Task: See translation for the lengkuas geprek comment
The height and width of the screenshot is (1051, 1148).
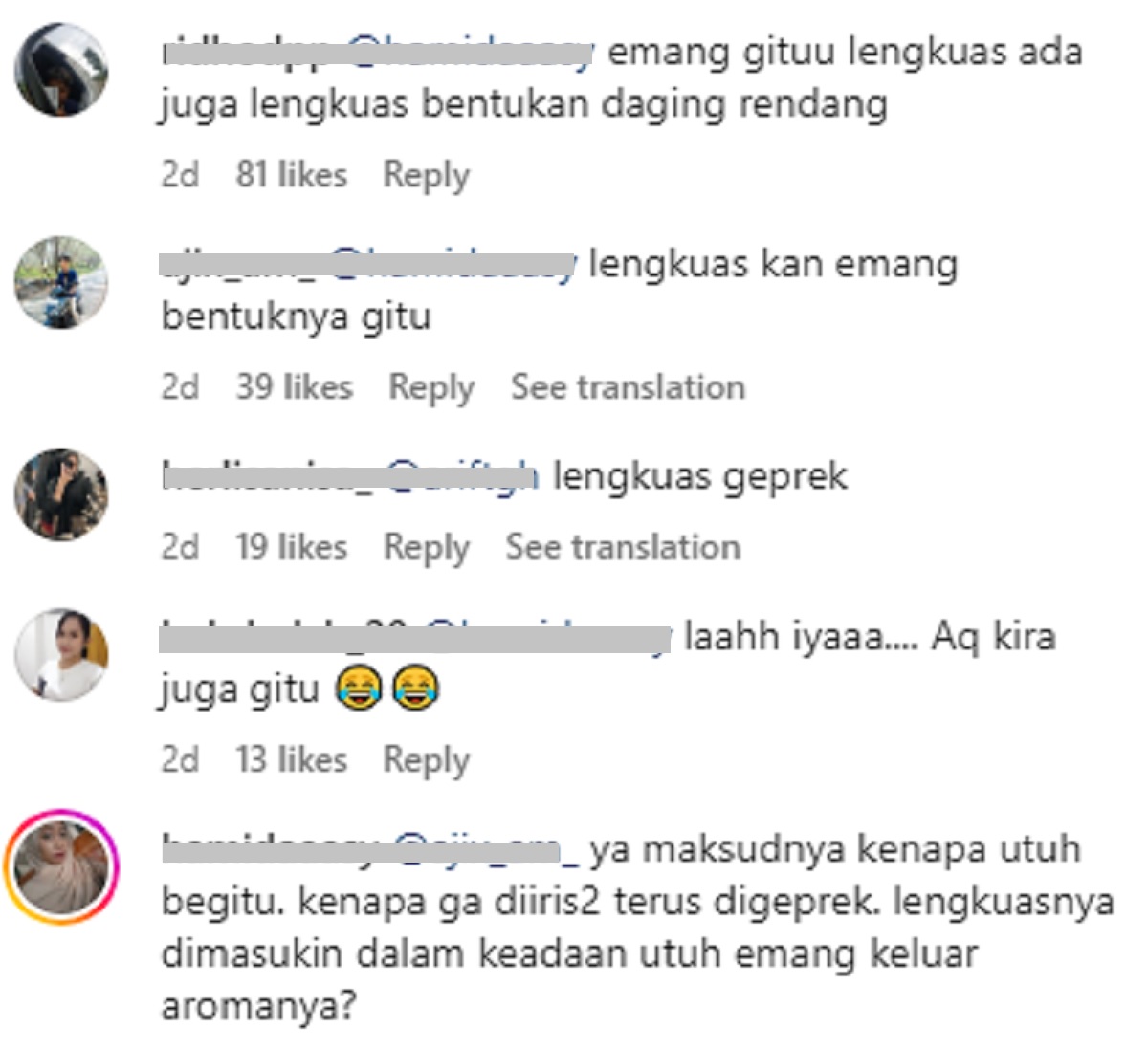Action: pyautogui.click(x=623, y=548)
